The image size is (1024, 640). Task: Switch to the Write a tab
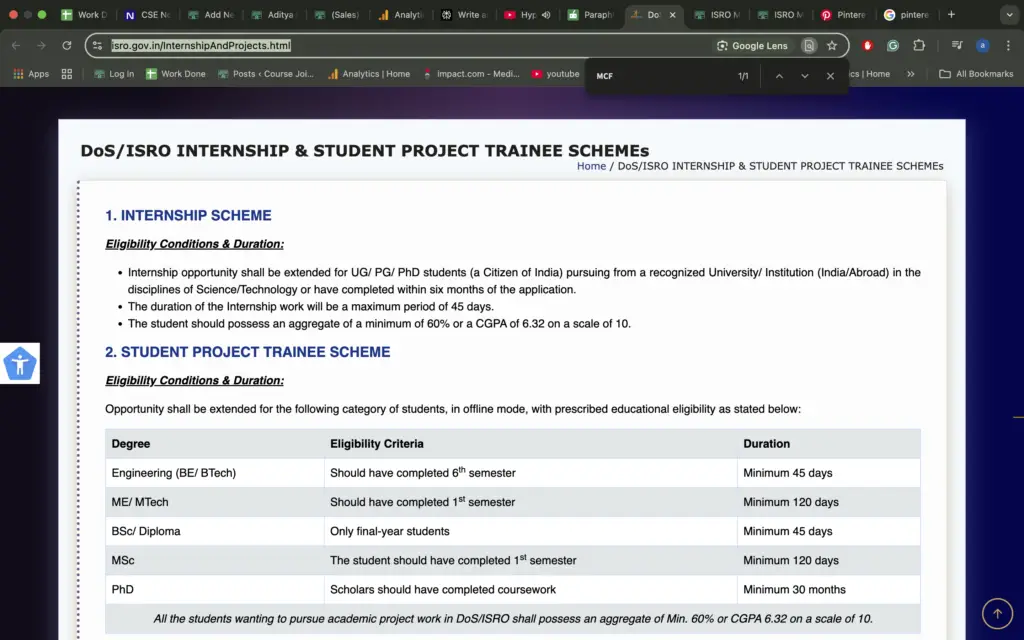point(464,14)
